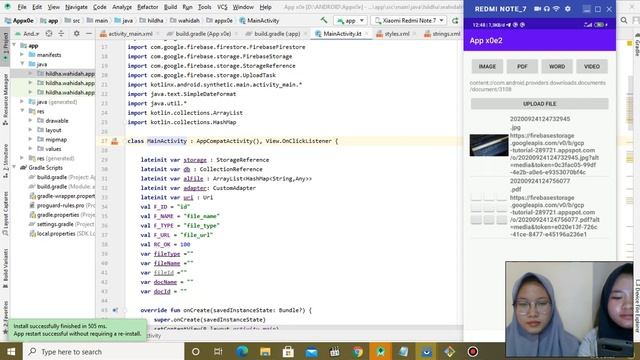Click Task View icon in taskbar
Viewport: 640px width, 360px height.
[218, 351]
